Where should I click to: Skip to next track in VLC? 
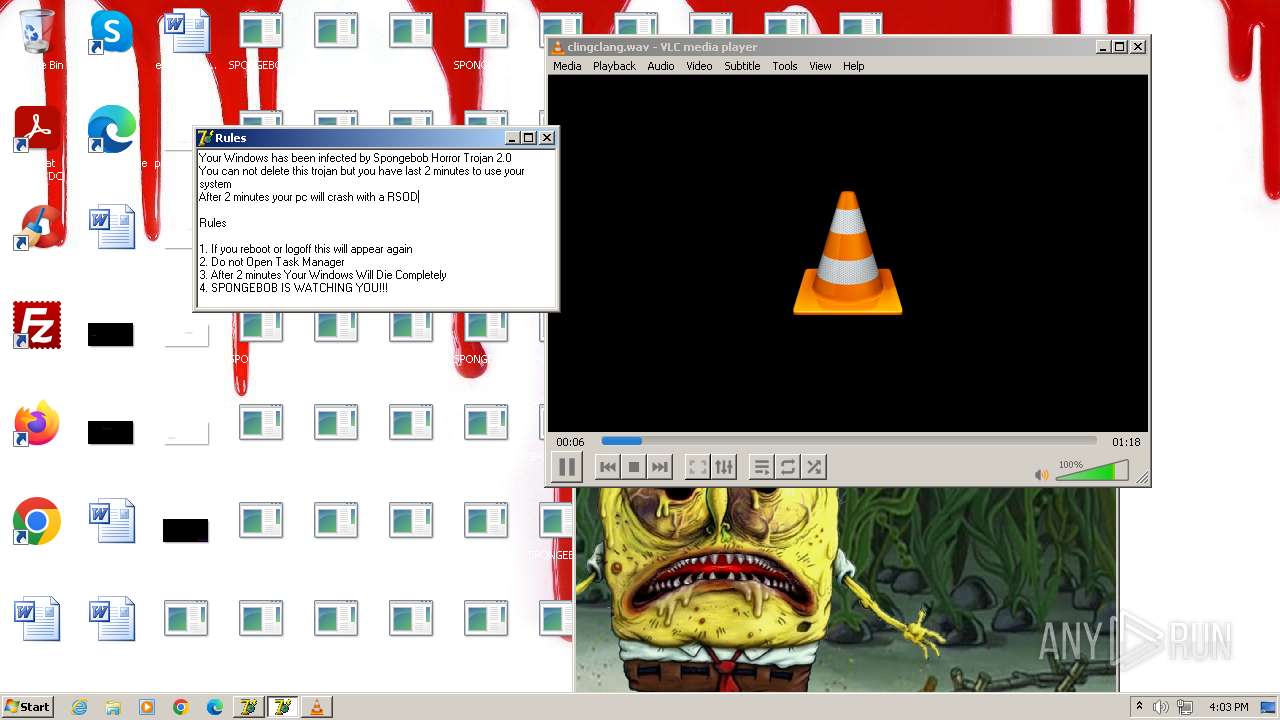tap(659, 467)
